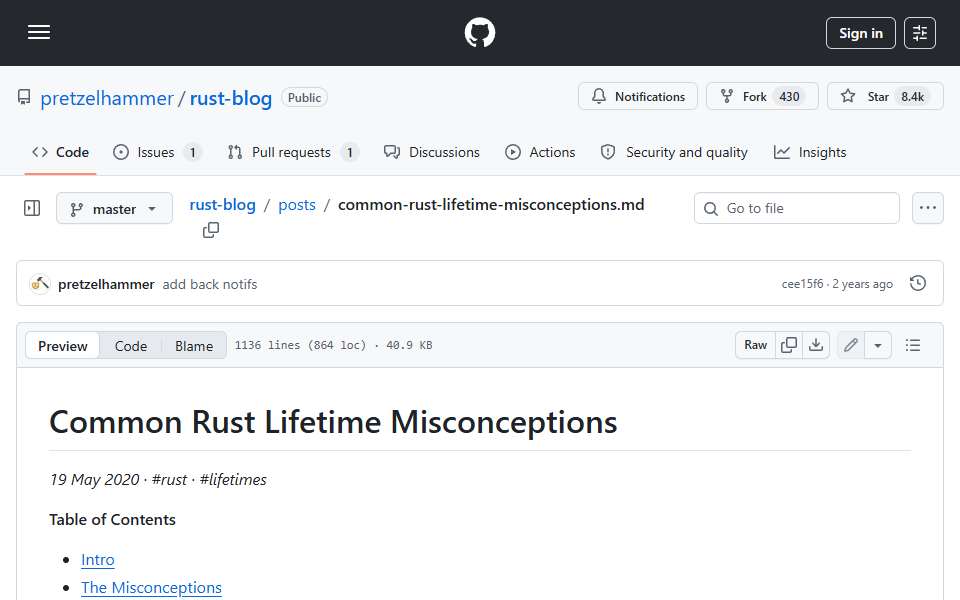Click the Public visibility badge

(x=304, y=97)
